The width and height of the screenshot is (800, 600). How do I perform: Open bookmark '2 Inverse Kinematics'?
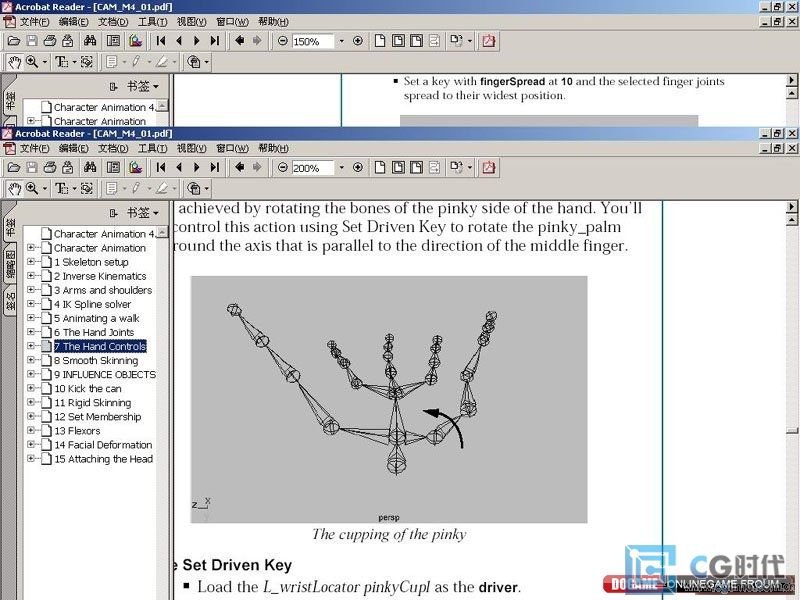point(100,276)
